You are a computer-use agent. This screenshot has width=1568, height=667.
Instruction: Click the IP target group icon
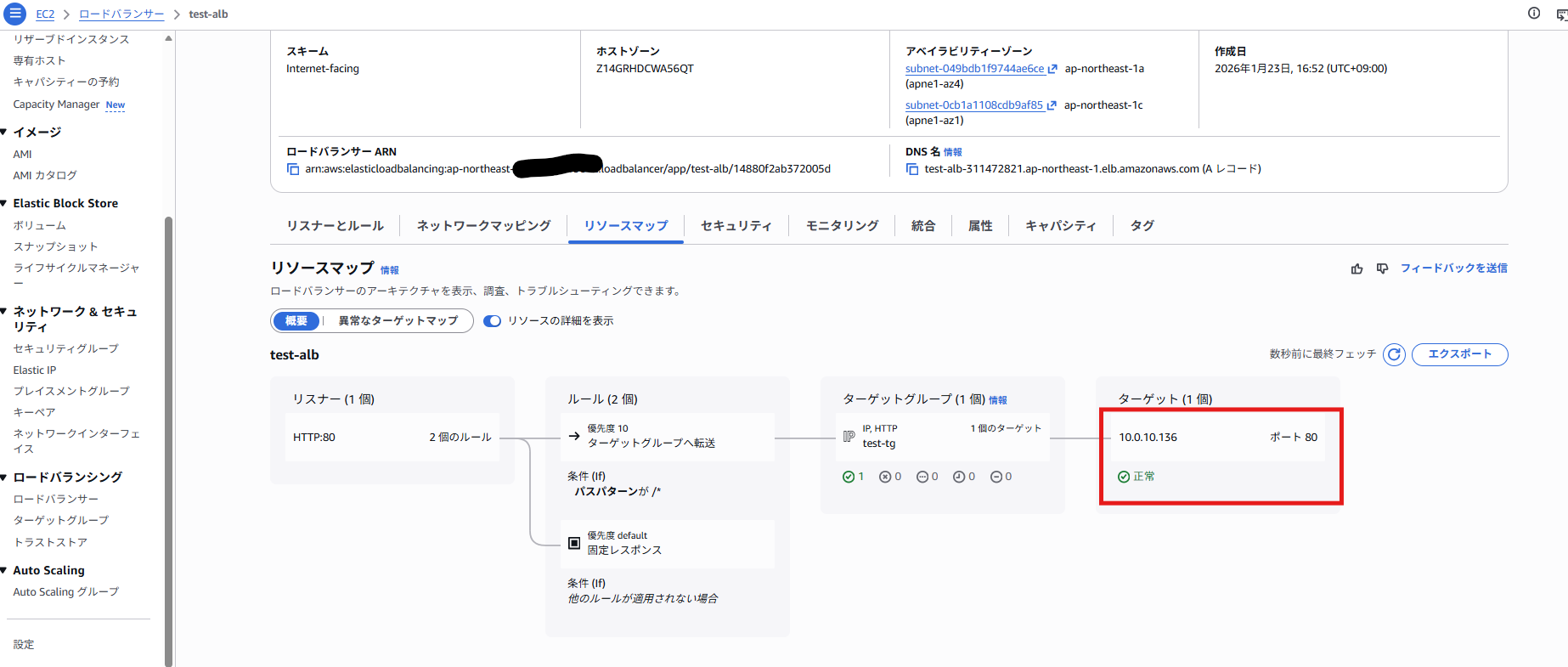849,436
